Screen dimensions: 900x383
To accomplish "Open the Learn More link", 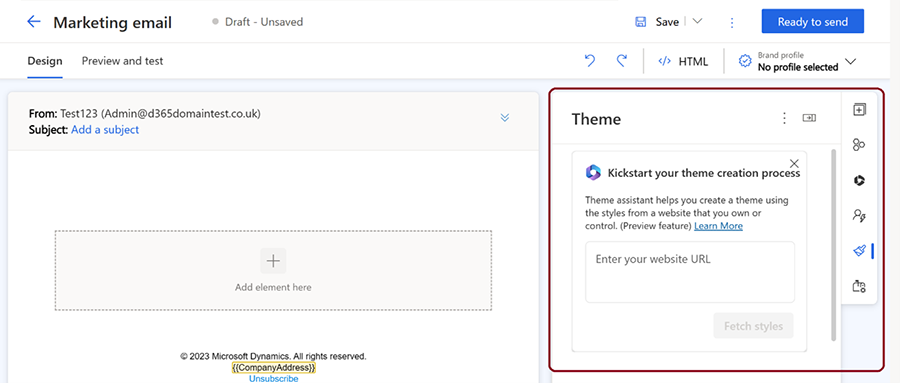I will coord(718,226).
